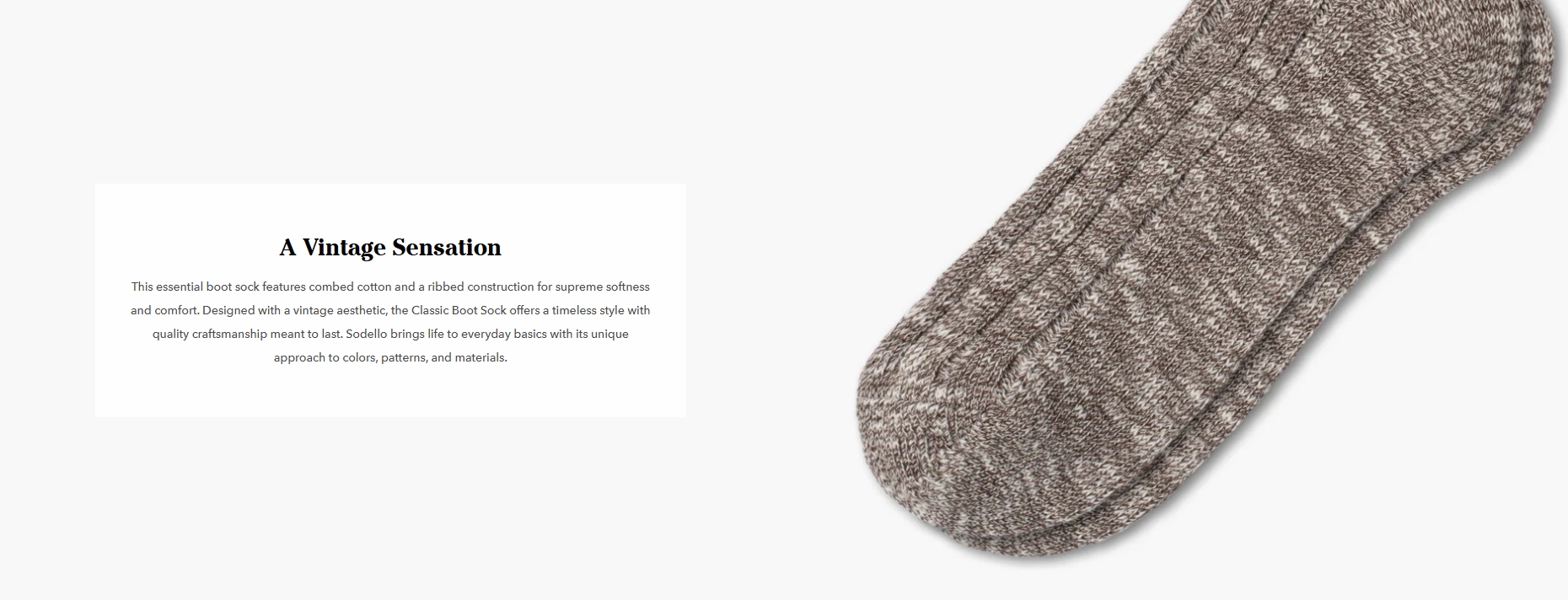Click the brand name "Sodello" in the paragraph
This screenshot has width=1568, height=600.
pos(366,334)
